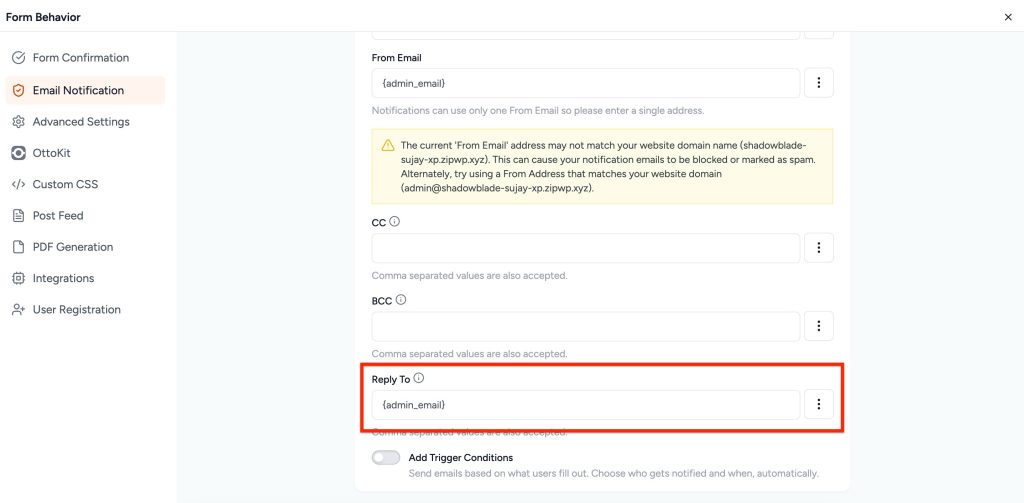Open the Reply To three-dot menu
The image size is (1024, 503).
click(x=818, y=404)
